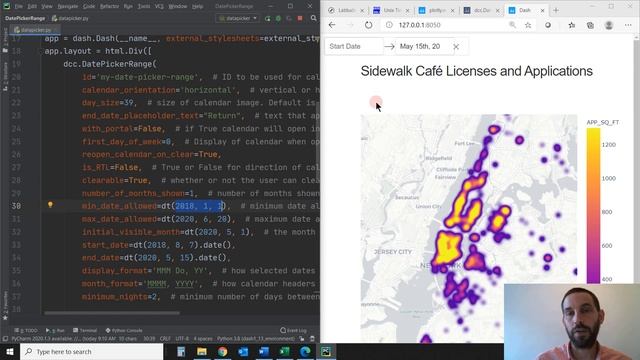Open Outlook from taskbar
The height and width of the screenshot is (360, 640).
243,351
